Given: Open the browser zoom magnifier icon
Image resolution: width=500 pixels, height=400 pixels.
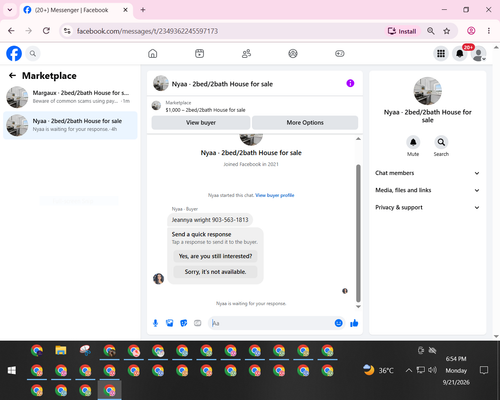Looking at the screenshot, I should click(431, 31).
